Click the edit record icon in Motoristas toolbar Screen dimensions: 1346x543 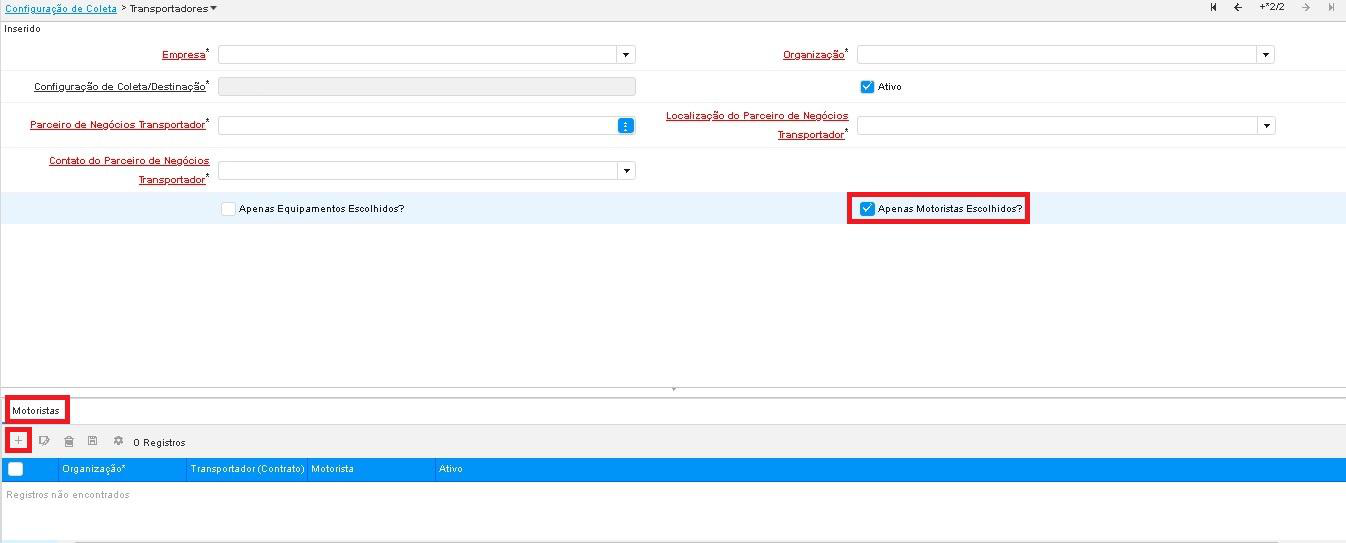44,441
